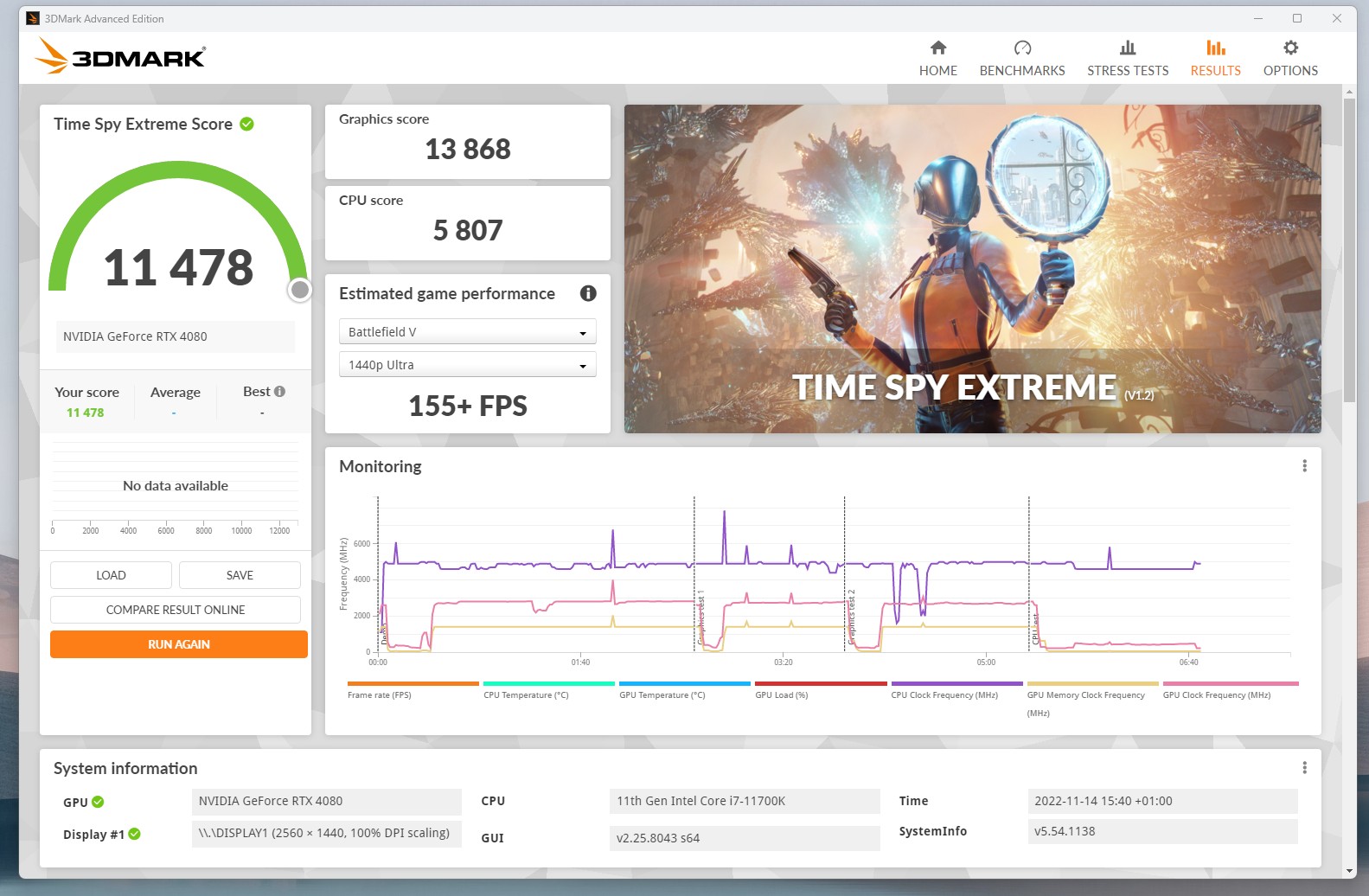Maximize the 3DMark window

click(x=1297, y=18)
